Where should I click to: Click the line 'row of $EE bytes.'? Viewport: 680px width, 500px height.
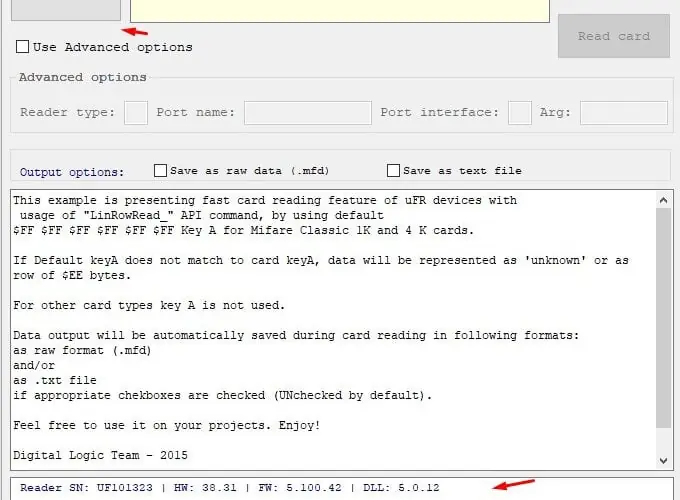pos(72,275)
